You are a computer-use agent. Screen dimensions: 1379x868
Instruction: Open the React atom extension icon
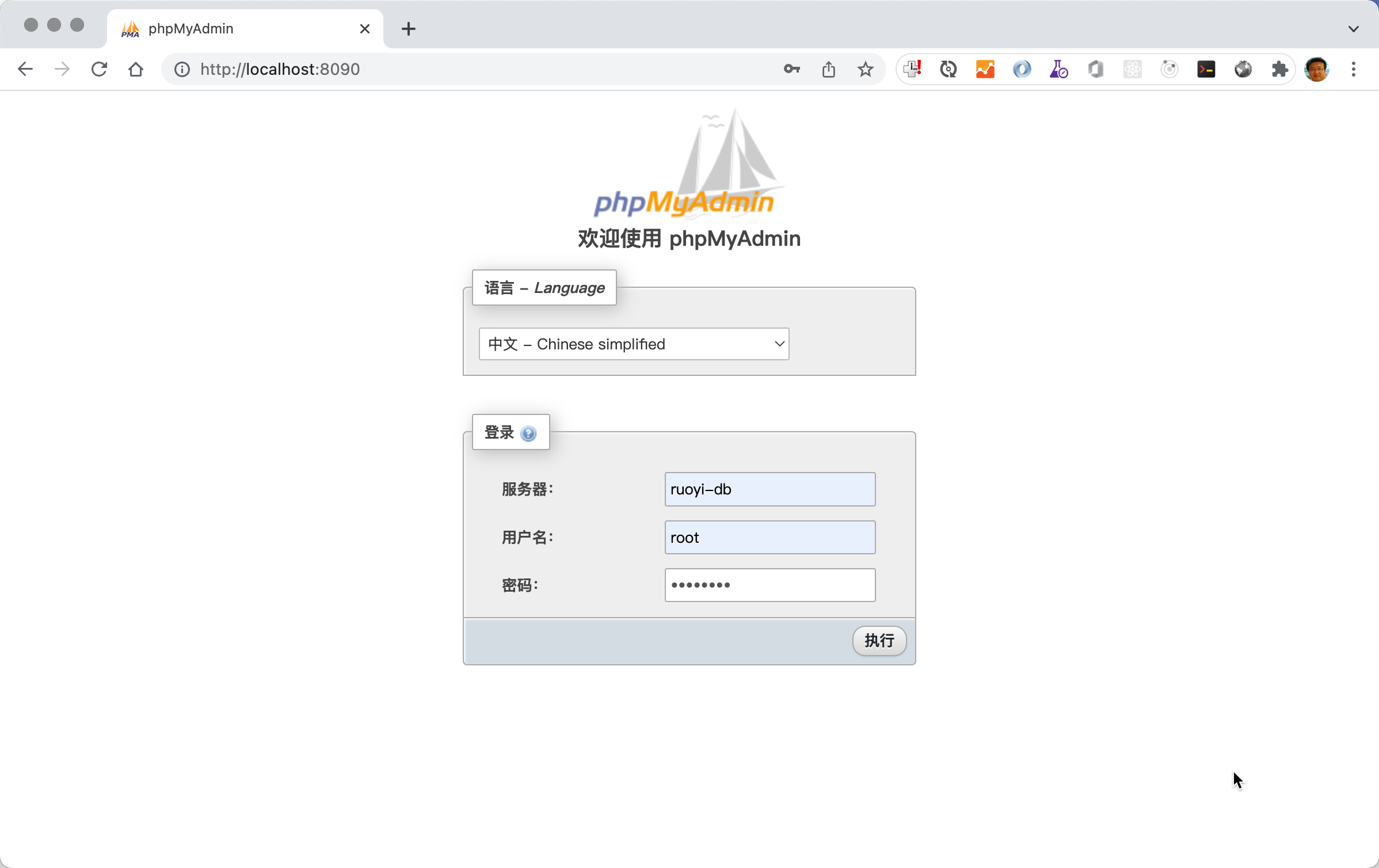point(1133,69)
